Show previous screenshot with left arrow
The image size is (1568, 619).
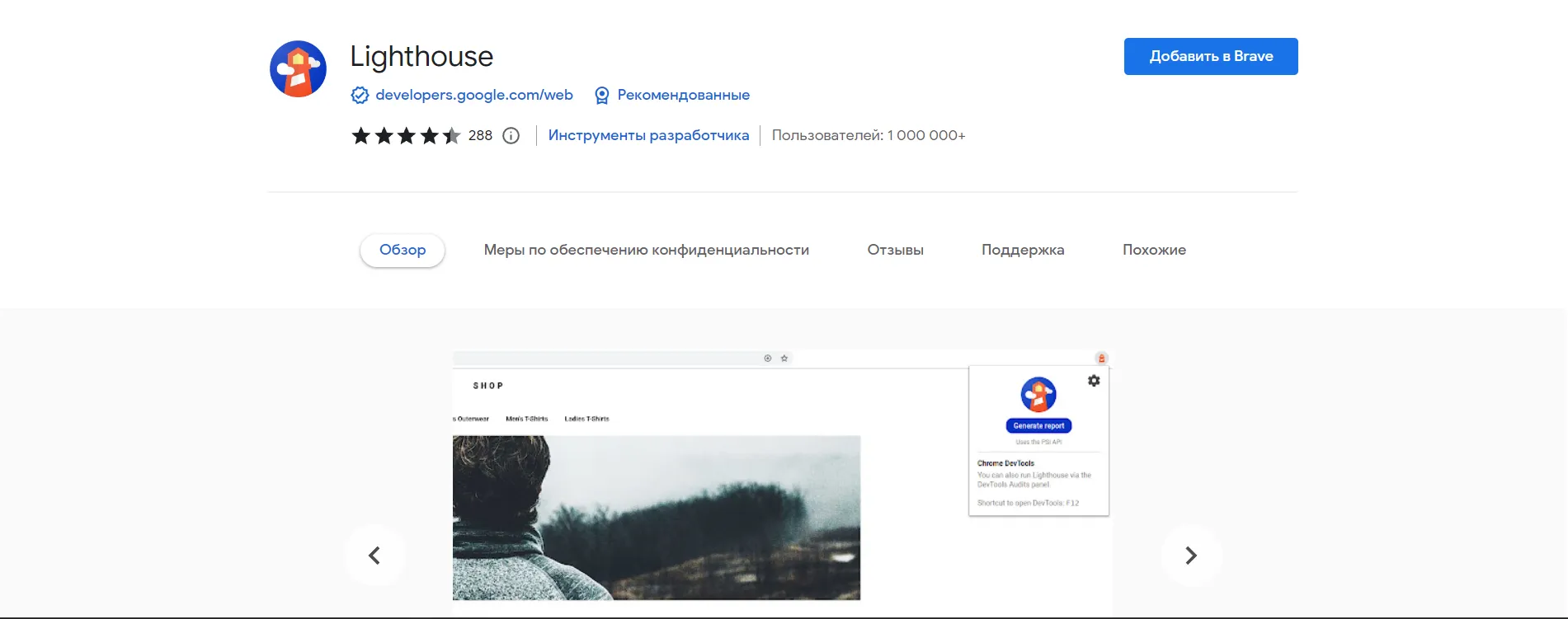pyautogui.click(x=374, y=556)
